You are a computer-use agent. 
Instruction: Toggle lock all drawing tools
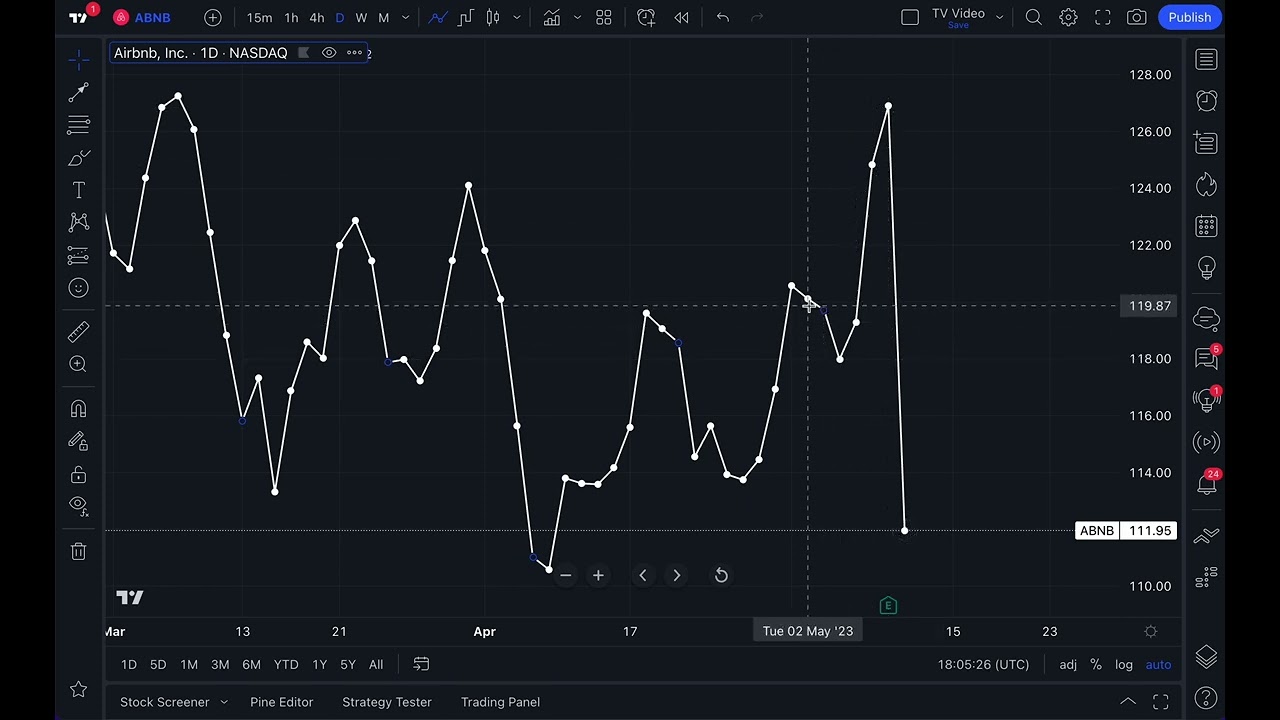click(79, 475)
